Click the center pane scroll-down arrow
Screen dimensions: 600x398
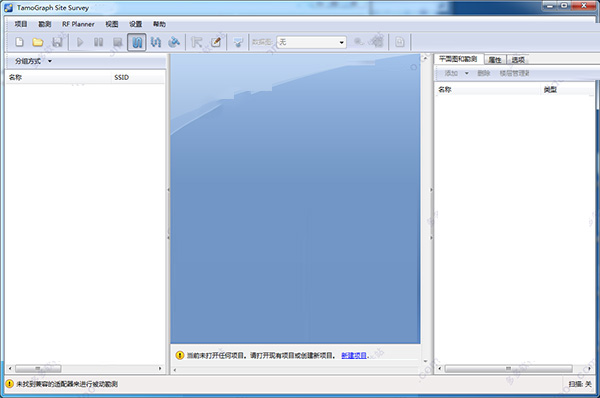pos(425,361)
